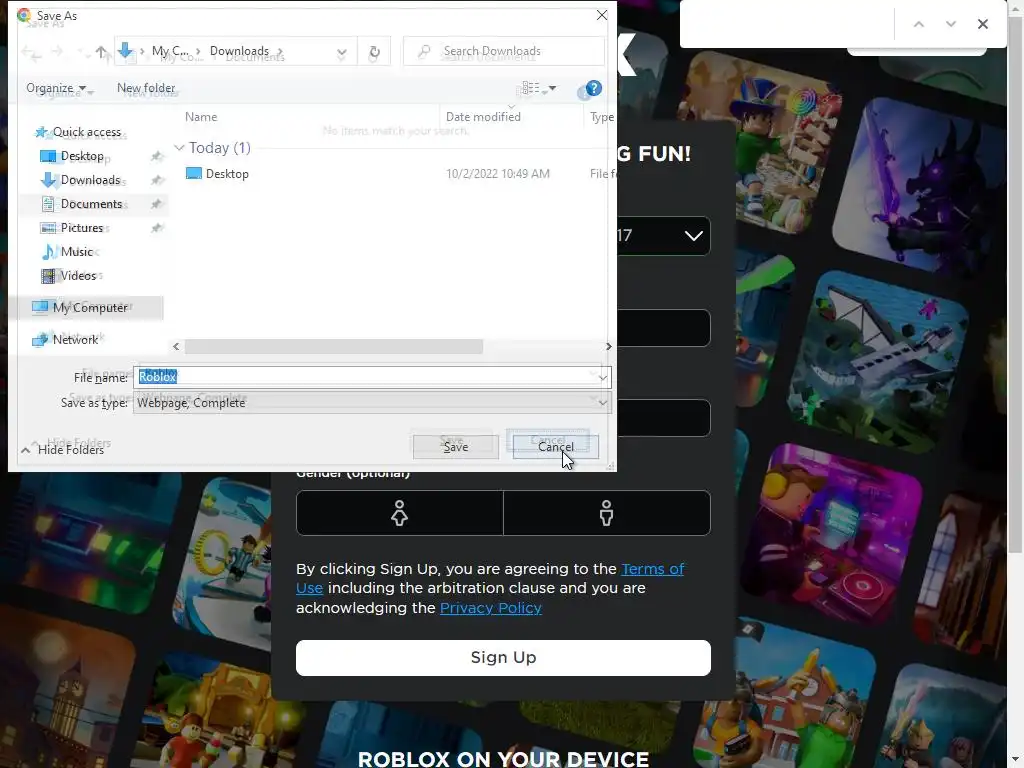The image size is (1024, 768).
Task: Open Pictures in the sidebar
Action: (82, 228)
